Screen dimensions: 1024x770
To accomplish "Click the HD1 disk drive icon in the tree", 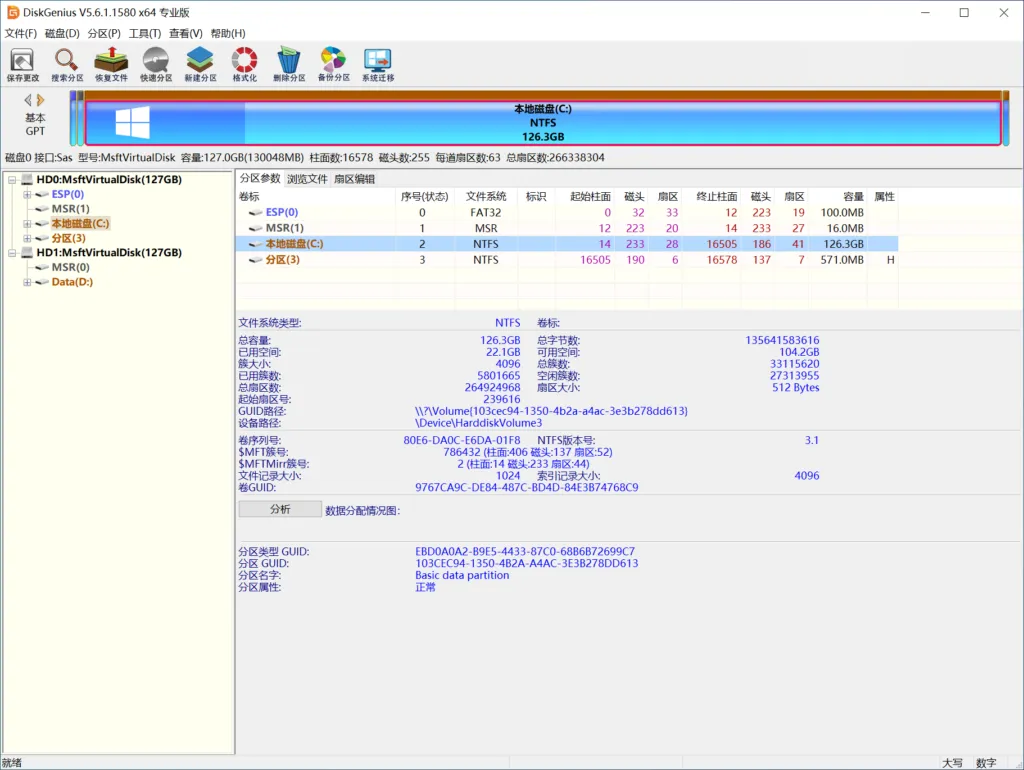I will click(x=27, y=252).
